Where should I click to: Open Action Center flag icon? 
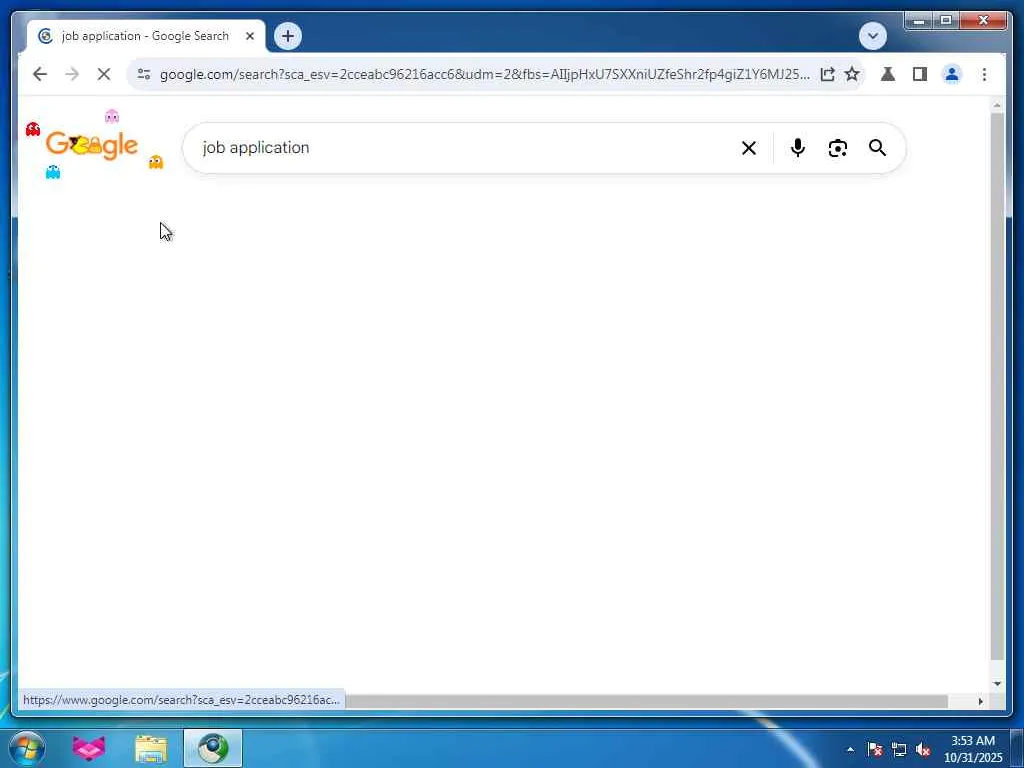tap(875, 749)
